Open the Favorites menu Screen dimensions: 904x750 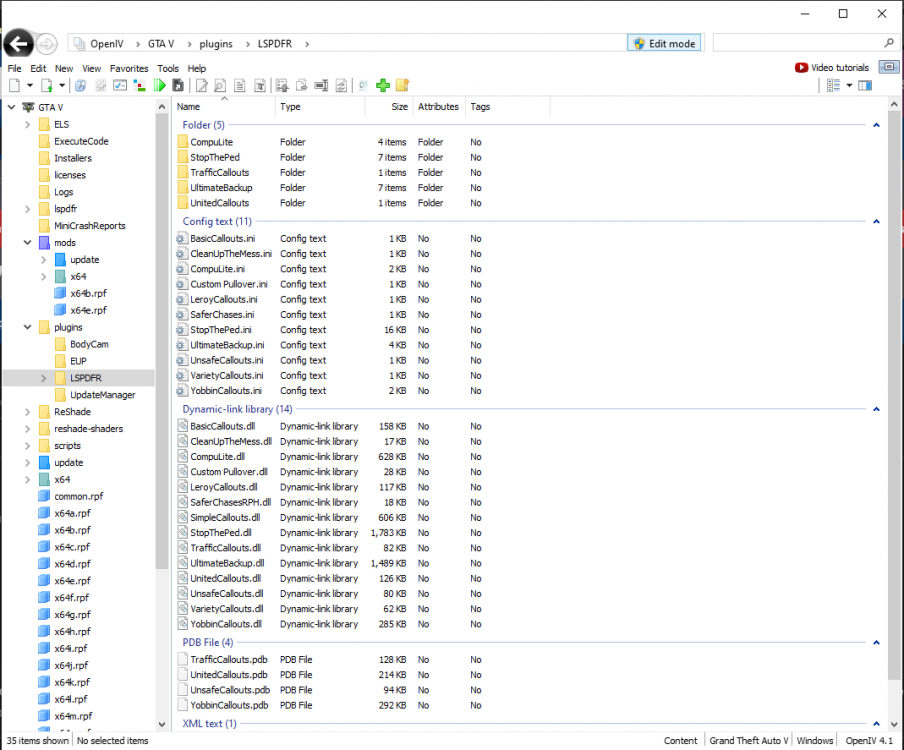pos(129,68)
